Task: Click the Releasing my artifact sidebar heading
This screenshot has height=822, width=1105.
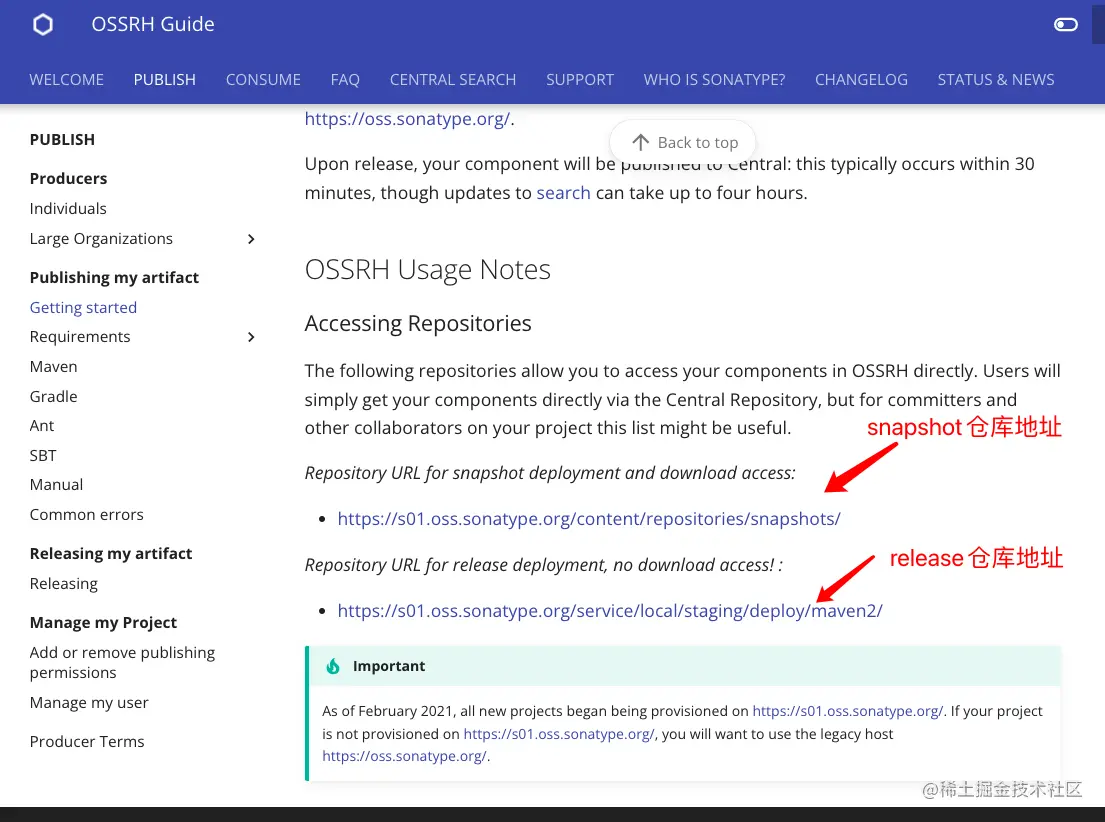Action: 111,553
